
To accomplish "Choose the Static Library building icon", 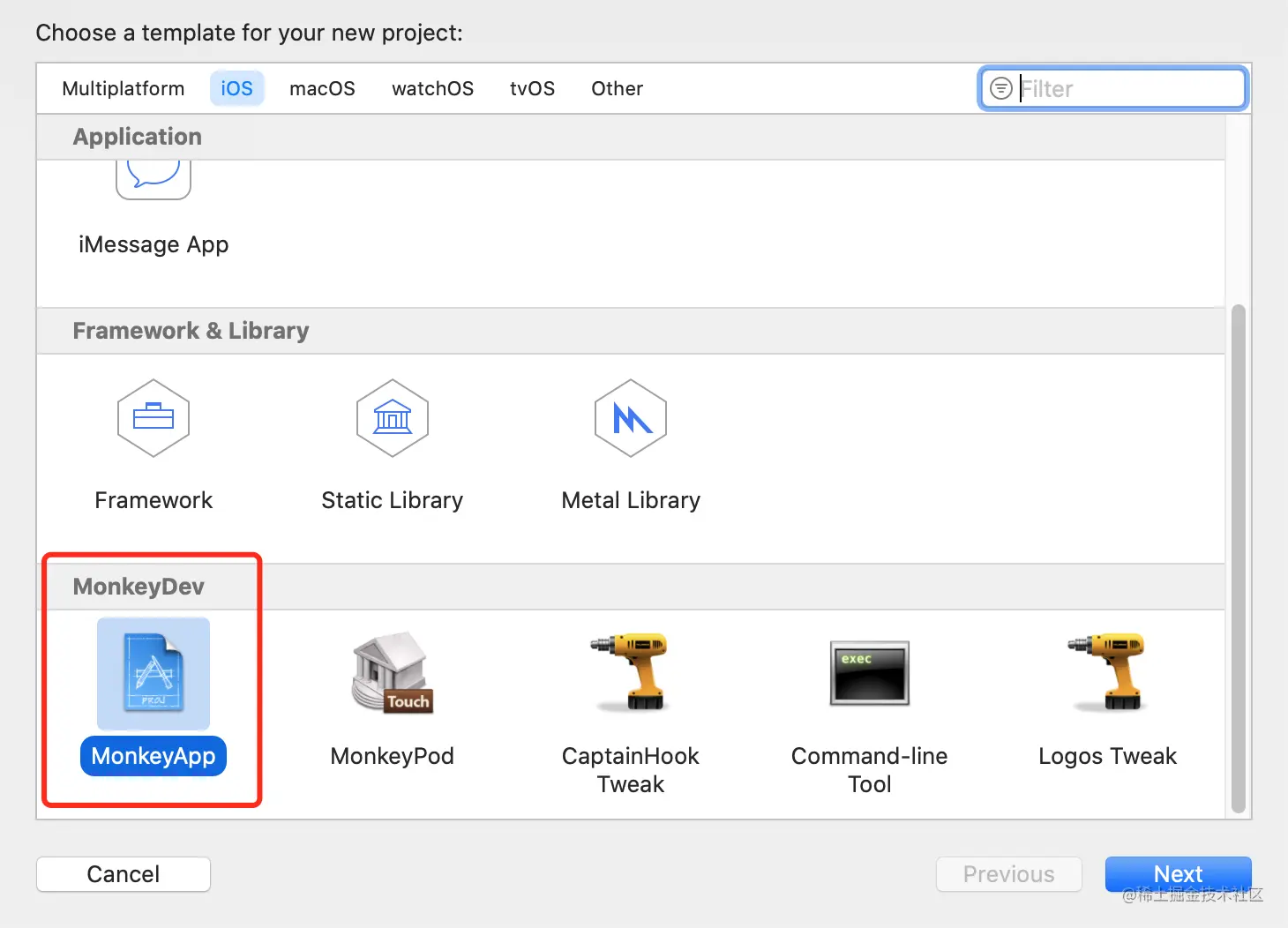I will coord(393,418).
